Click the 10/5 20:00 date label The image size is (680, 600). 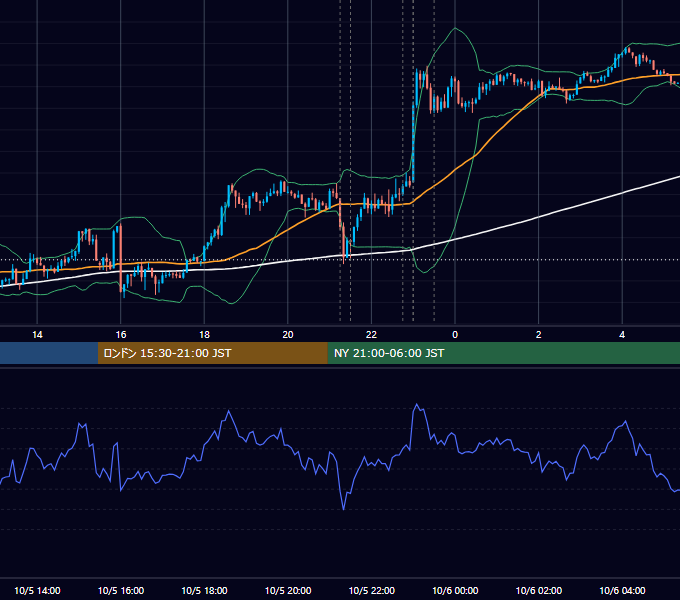coord(288,590)
